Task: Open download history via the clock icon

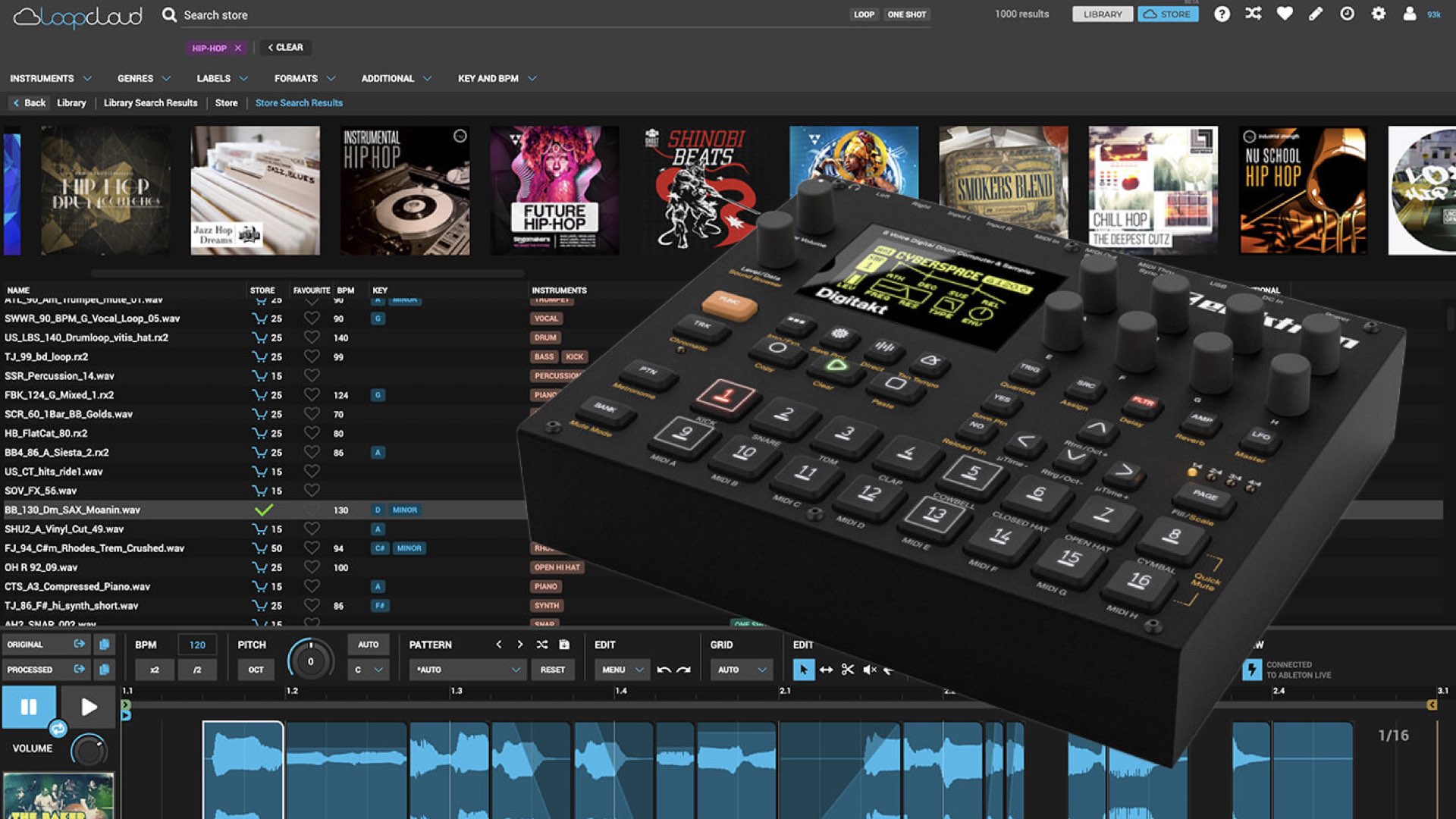Action: [x=1348, y=14]
